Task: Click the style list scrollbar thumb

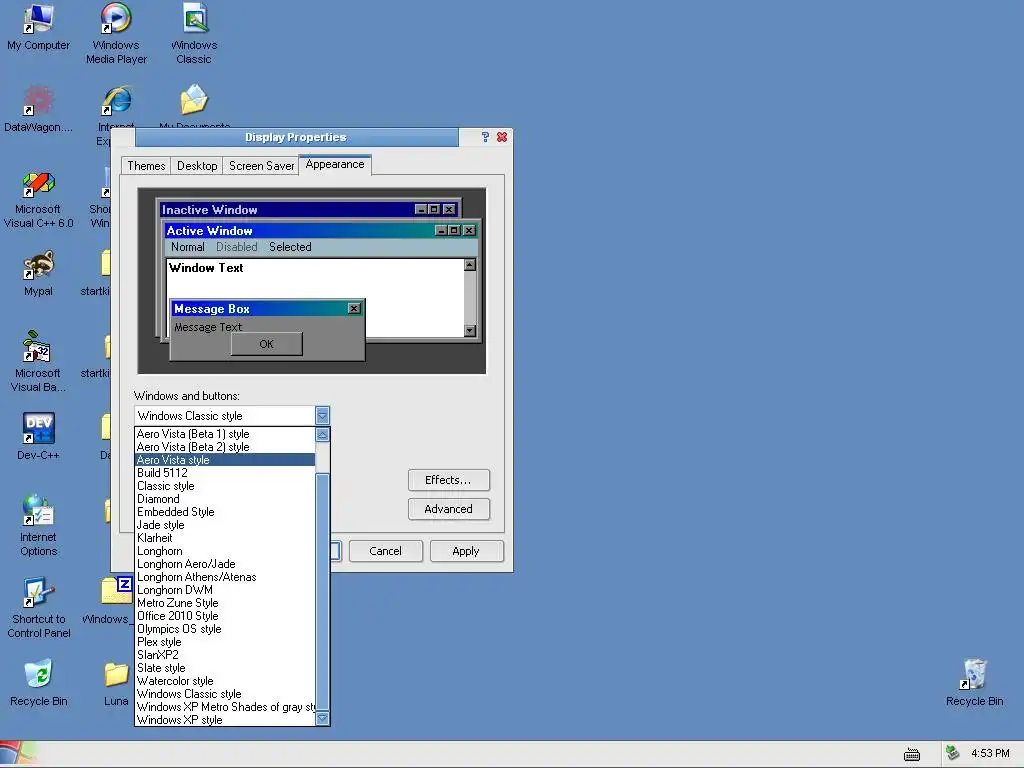Action: tap(323, 591)
